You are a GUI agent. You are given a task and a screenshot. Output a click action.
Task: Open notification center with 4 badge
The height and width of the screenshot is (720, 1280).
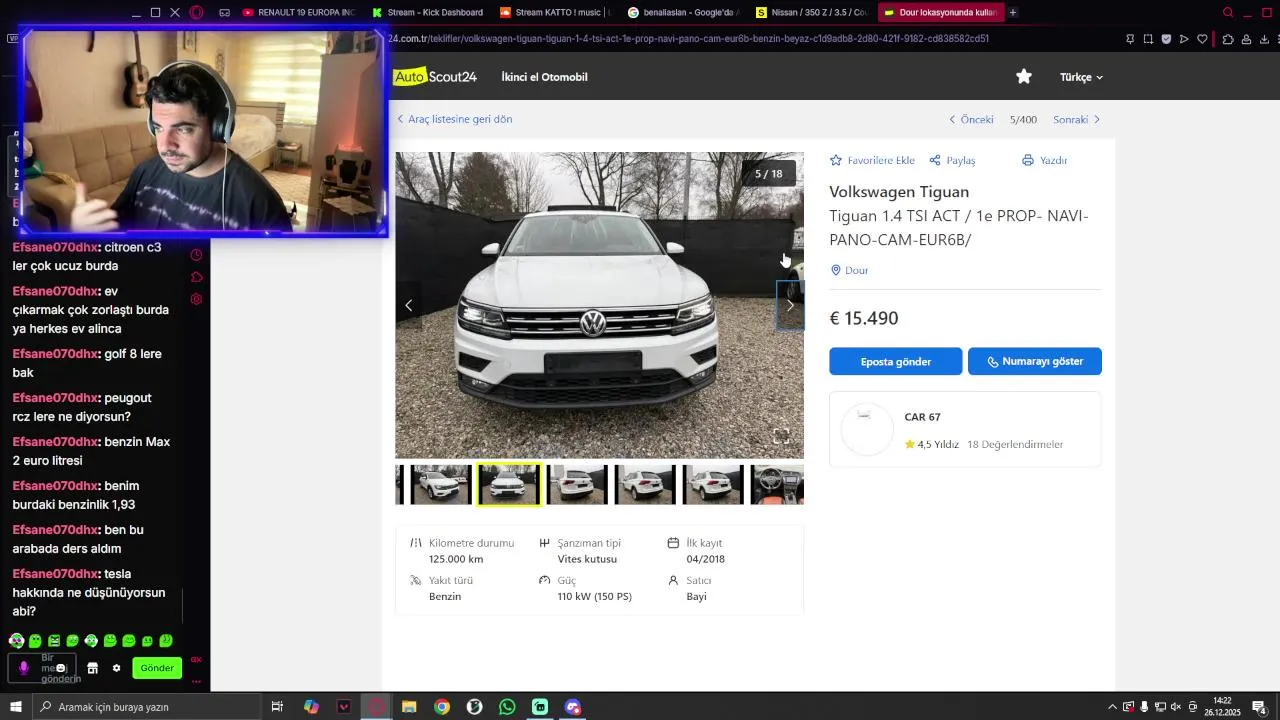click(1260, 707)
